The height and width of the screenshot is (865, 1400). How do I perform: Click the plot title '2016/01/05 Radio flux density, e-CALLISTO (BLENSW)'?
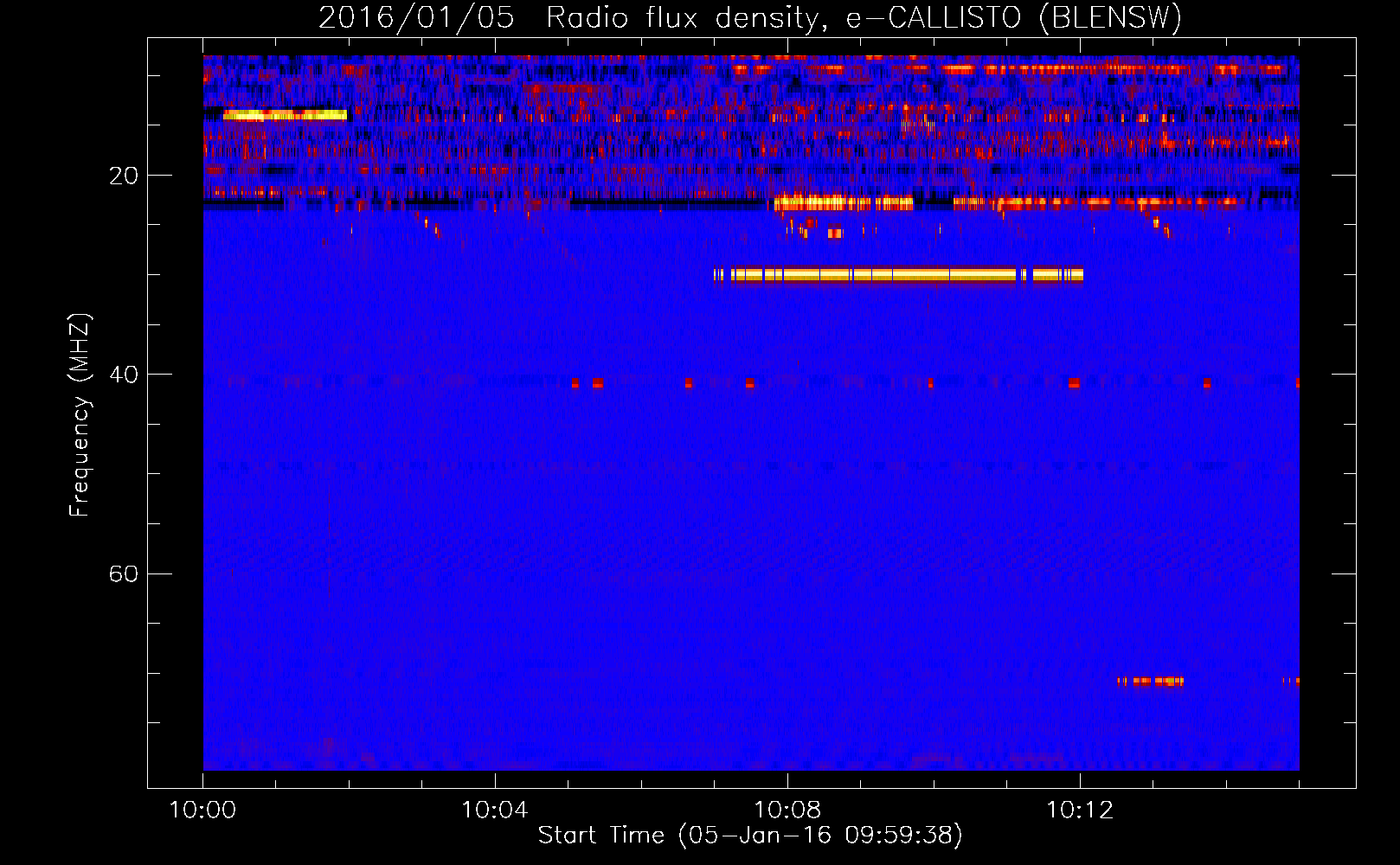(750, 18)
